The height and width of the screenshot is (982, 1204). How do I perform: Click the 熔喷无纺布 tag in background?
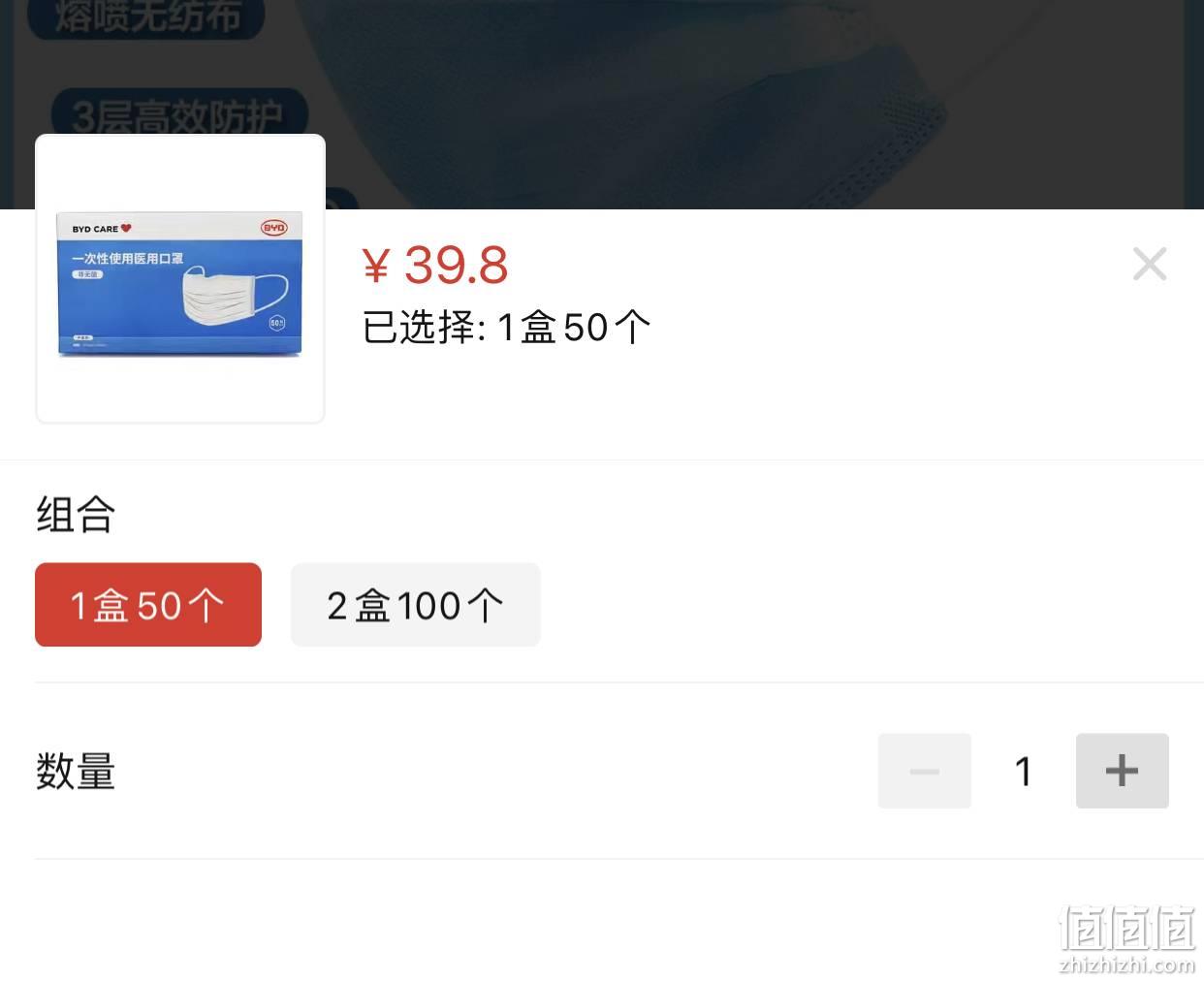145,17
